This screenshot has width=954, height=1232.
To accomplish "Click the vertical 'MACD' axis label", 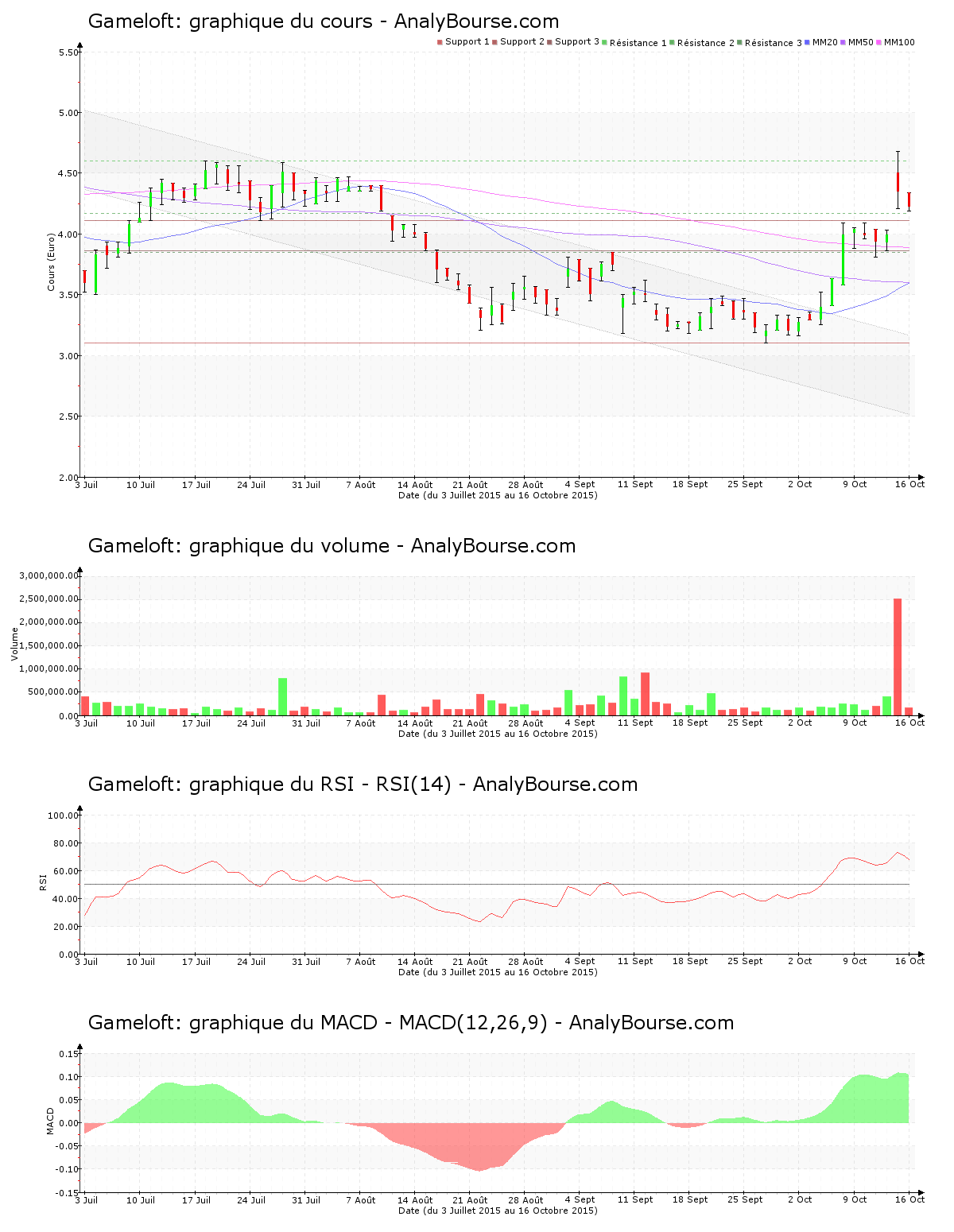I will click(51, 1121).
